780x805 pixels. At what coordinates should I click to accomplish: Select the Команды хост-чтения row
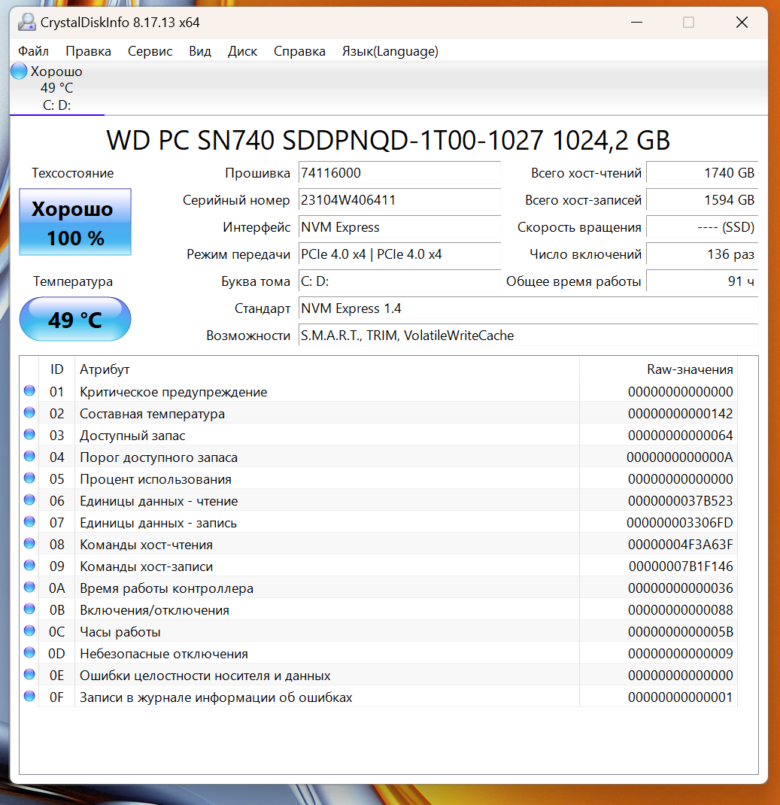pyautogui.click(x=378, y=545)
